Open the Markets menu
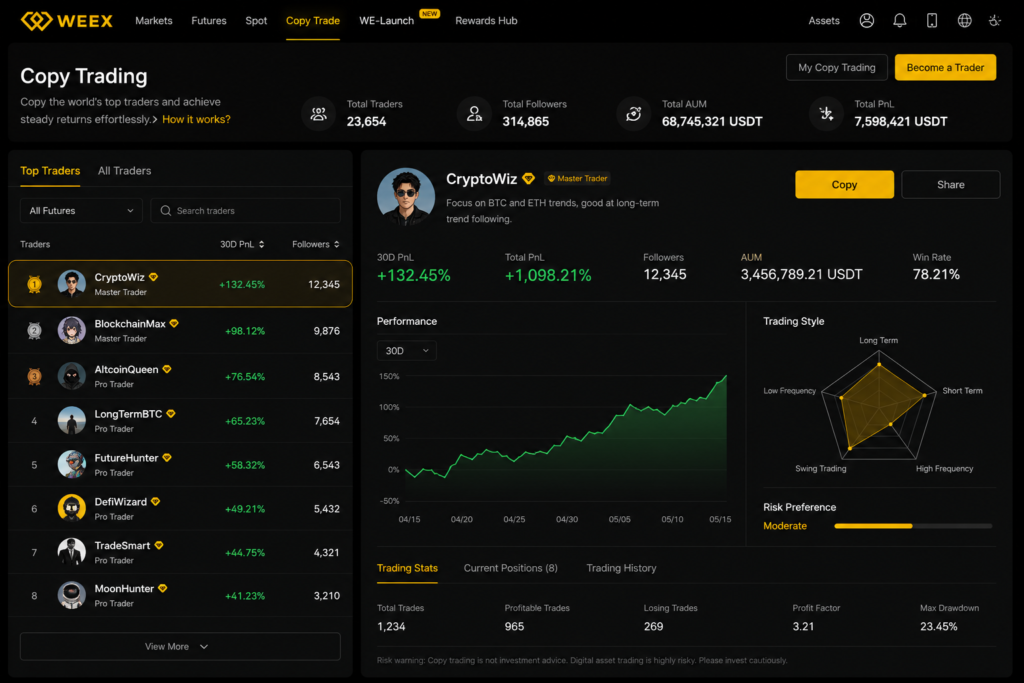 pyautogui.click(x=153, y=21)
